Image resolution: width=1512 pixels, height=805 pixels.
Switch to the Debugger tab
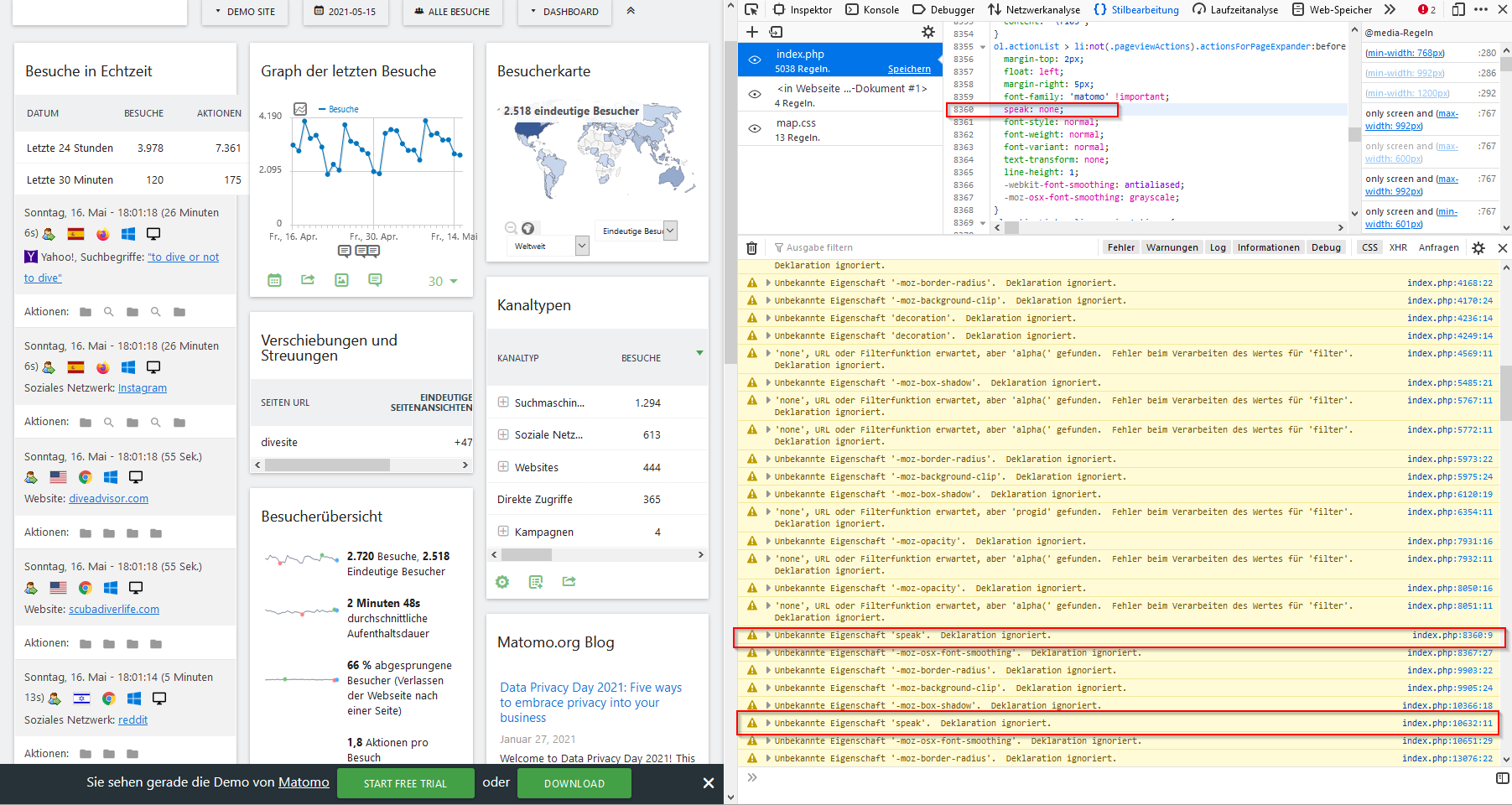[x=943, y=10]
